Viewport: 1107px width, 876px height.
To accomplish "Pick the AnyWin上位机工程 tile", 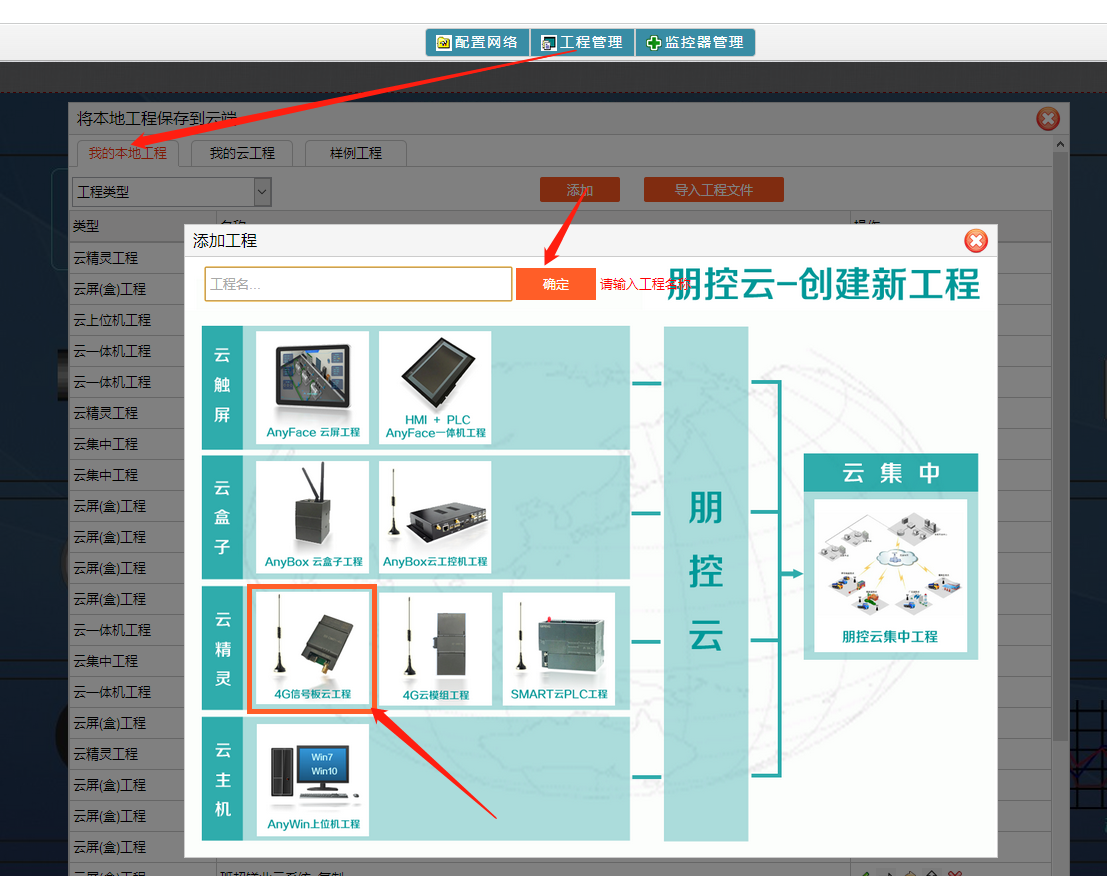I will point(313,780).
